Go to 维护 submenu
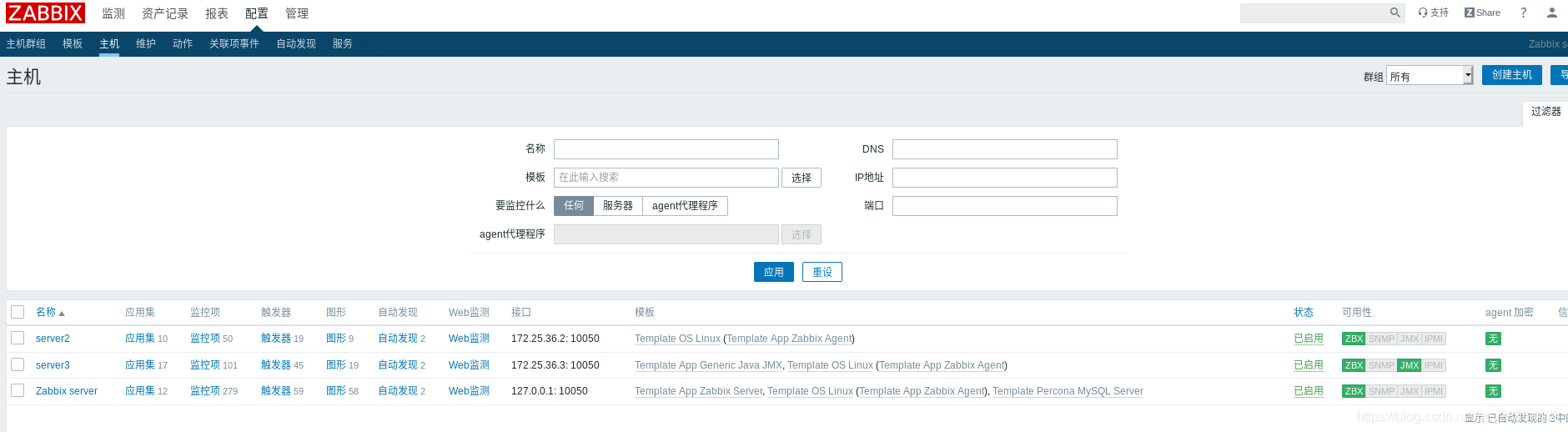Viewport: 1568px width, 432px height. [x=146, y=44]
